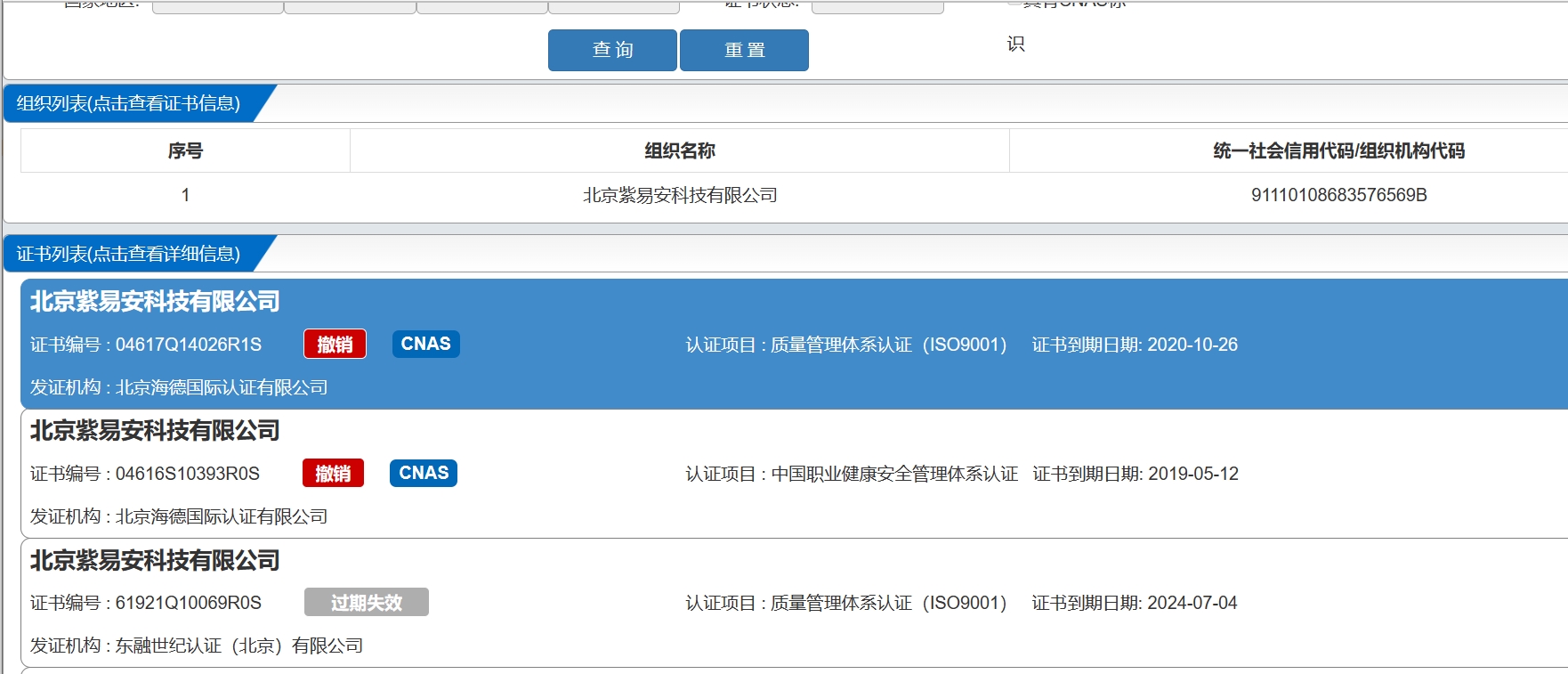
Task: Click the 重置 reset button
Action: (744, 50)
